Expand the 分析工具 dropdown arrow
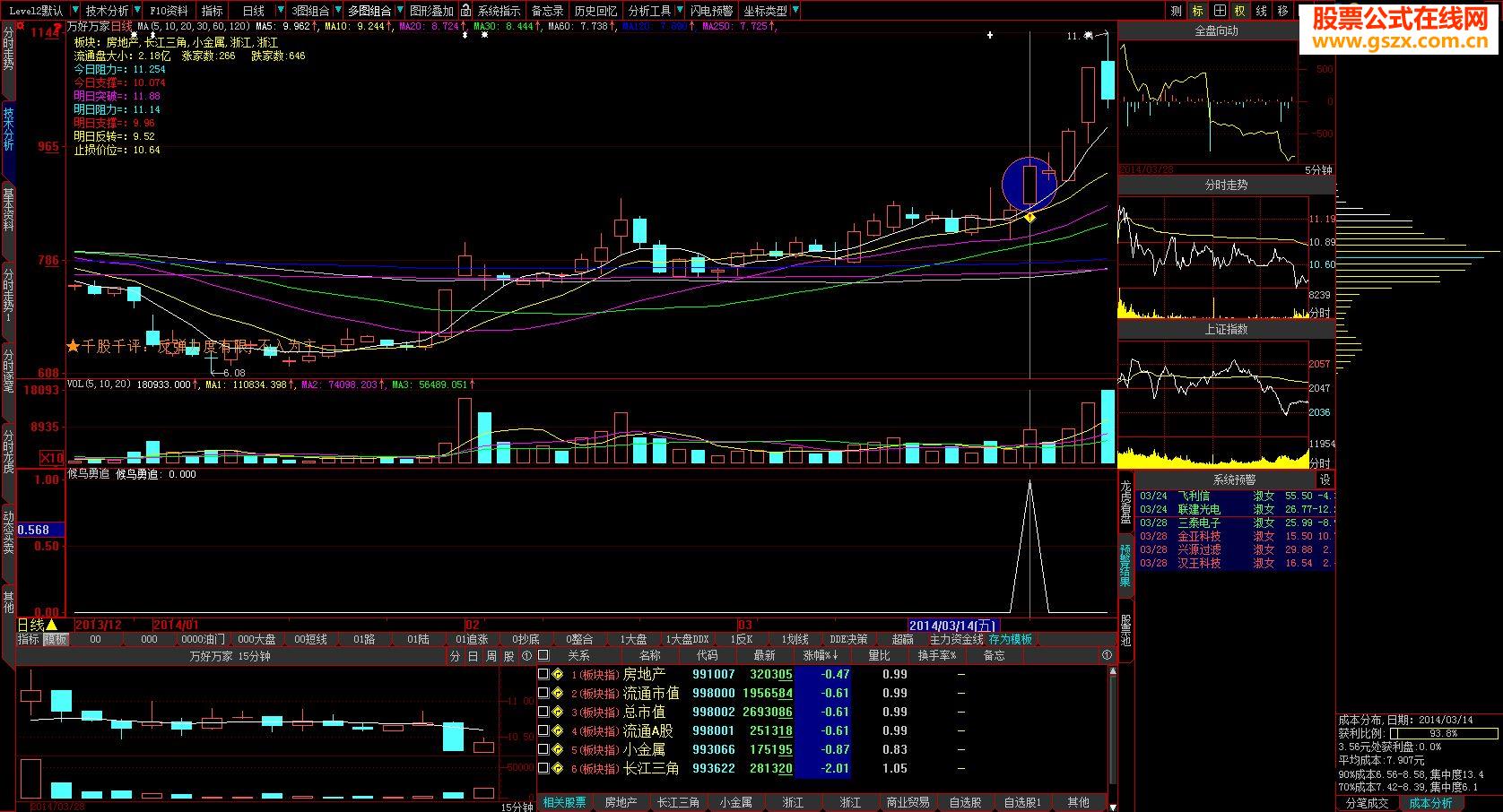Screen dimensions: 1503x812 [679, 11]
